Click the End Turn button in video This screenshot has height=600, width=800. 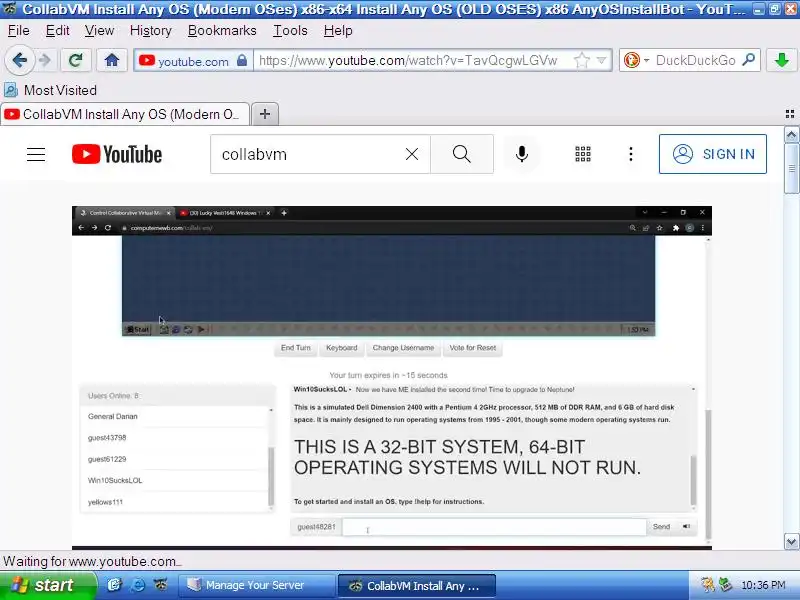coord(295,348)
